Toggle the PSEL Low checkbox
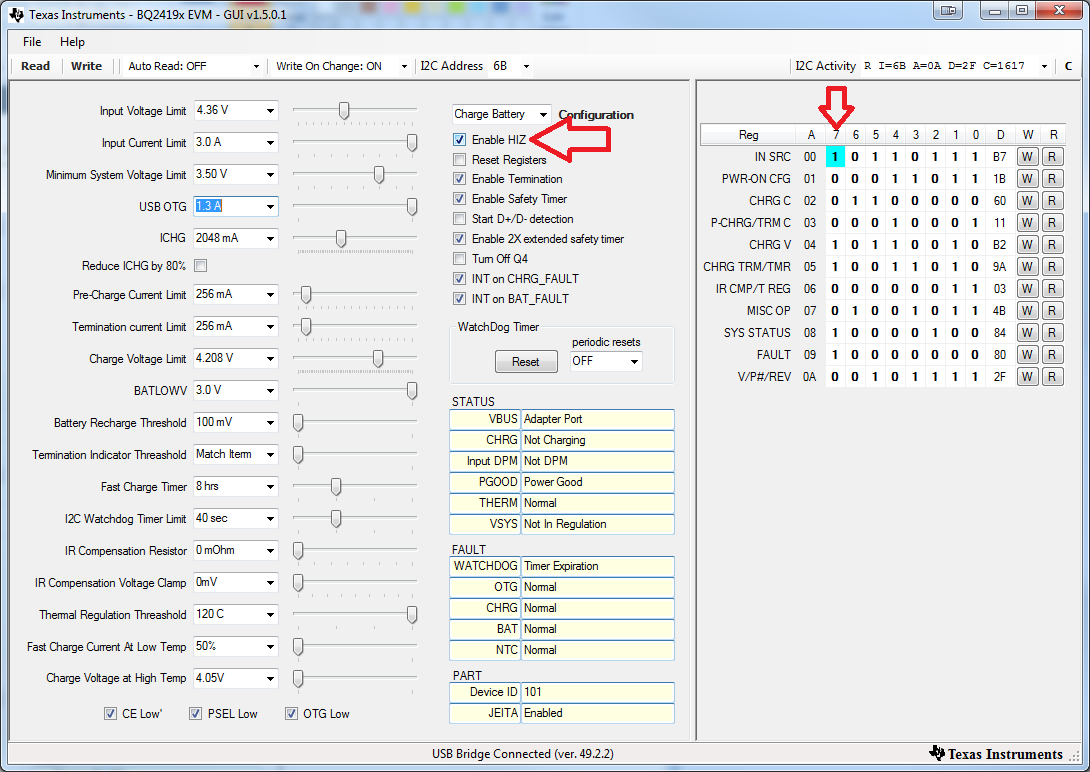1090x772 pixels. click(196, 714)
